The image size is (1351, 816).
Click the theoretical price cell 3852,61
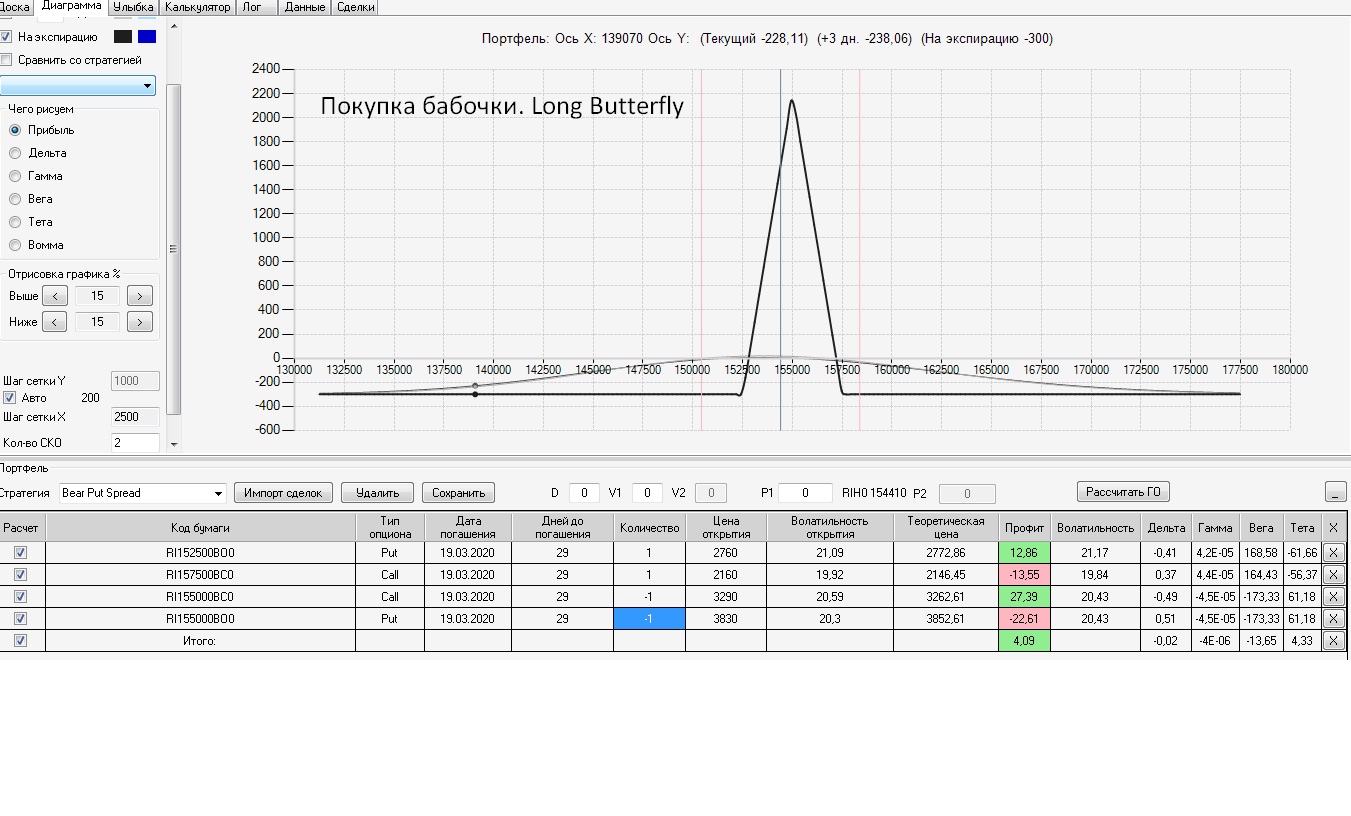[945, 619]
